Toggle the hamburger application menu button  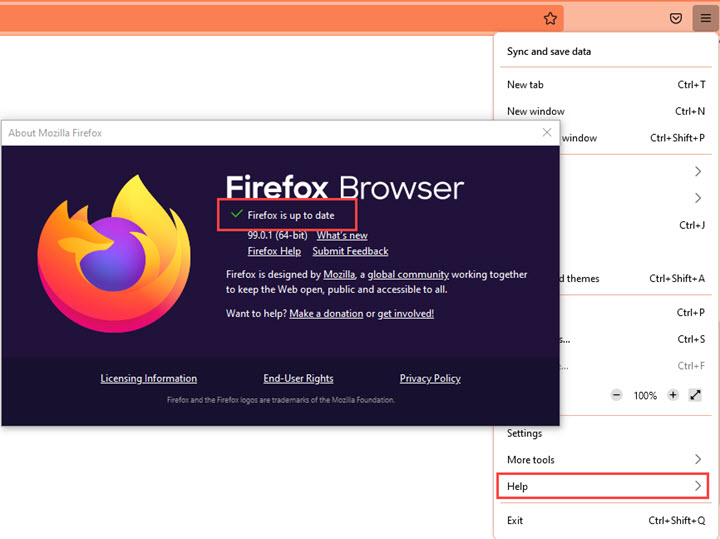[705, 18]
